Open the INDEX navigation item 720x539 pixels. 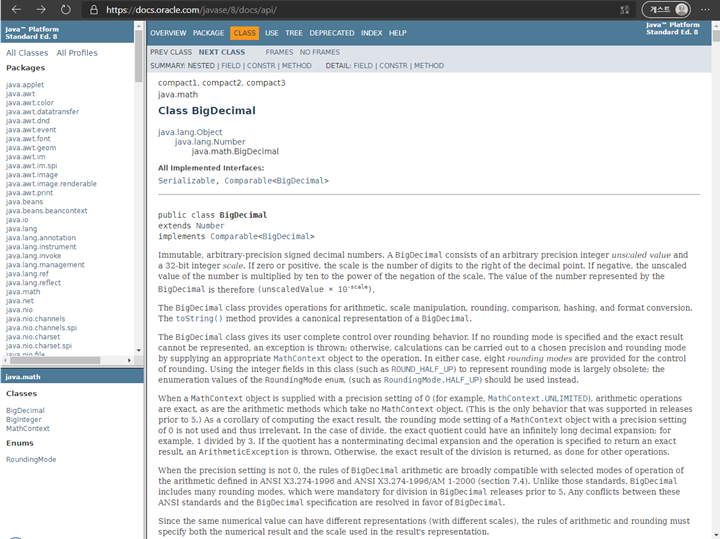coord(371,33)
